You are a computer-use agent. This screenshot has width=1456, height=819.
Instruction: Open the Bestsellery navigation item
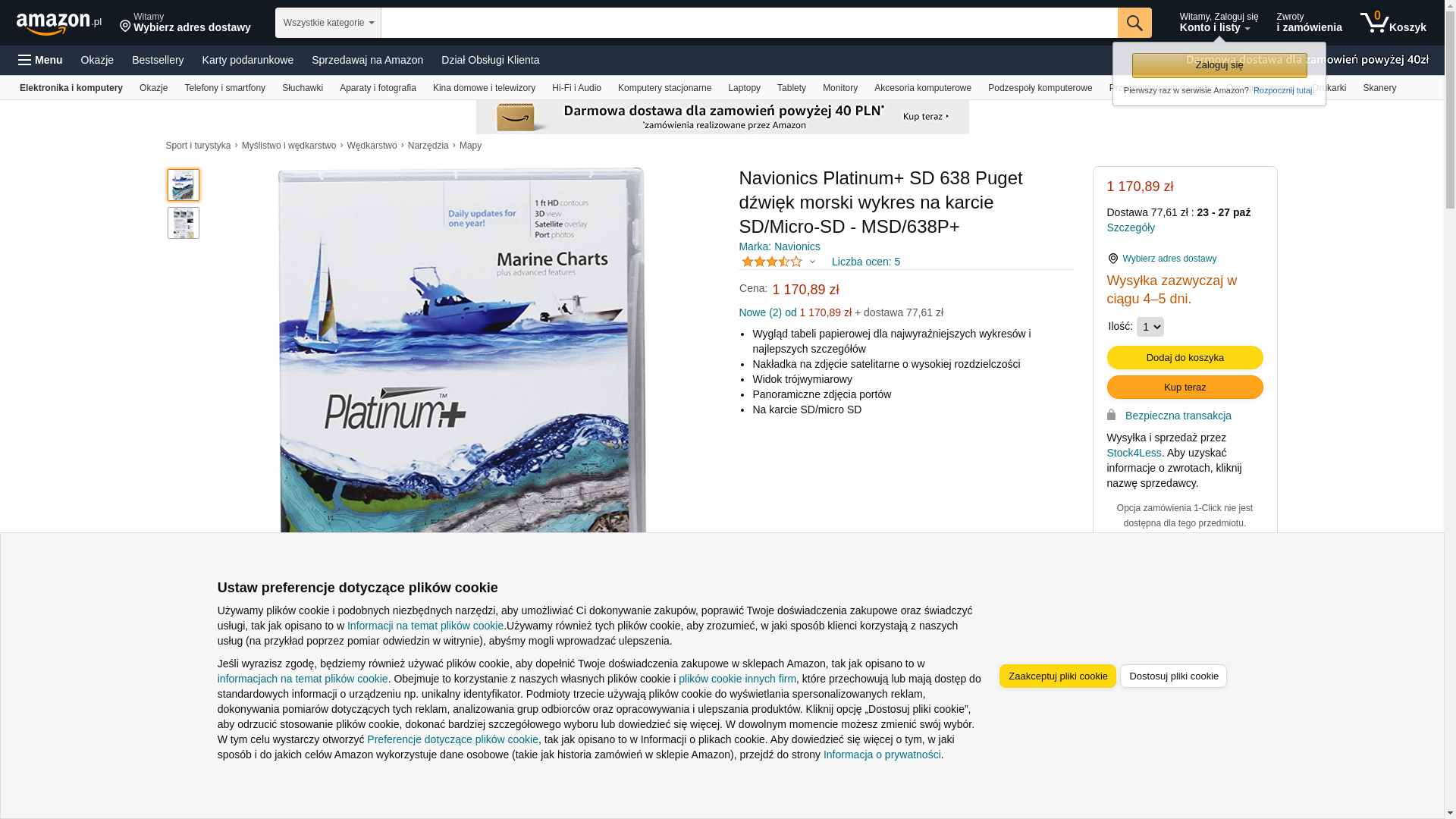click(158, 60)
